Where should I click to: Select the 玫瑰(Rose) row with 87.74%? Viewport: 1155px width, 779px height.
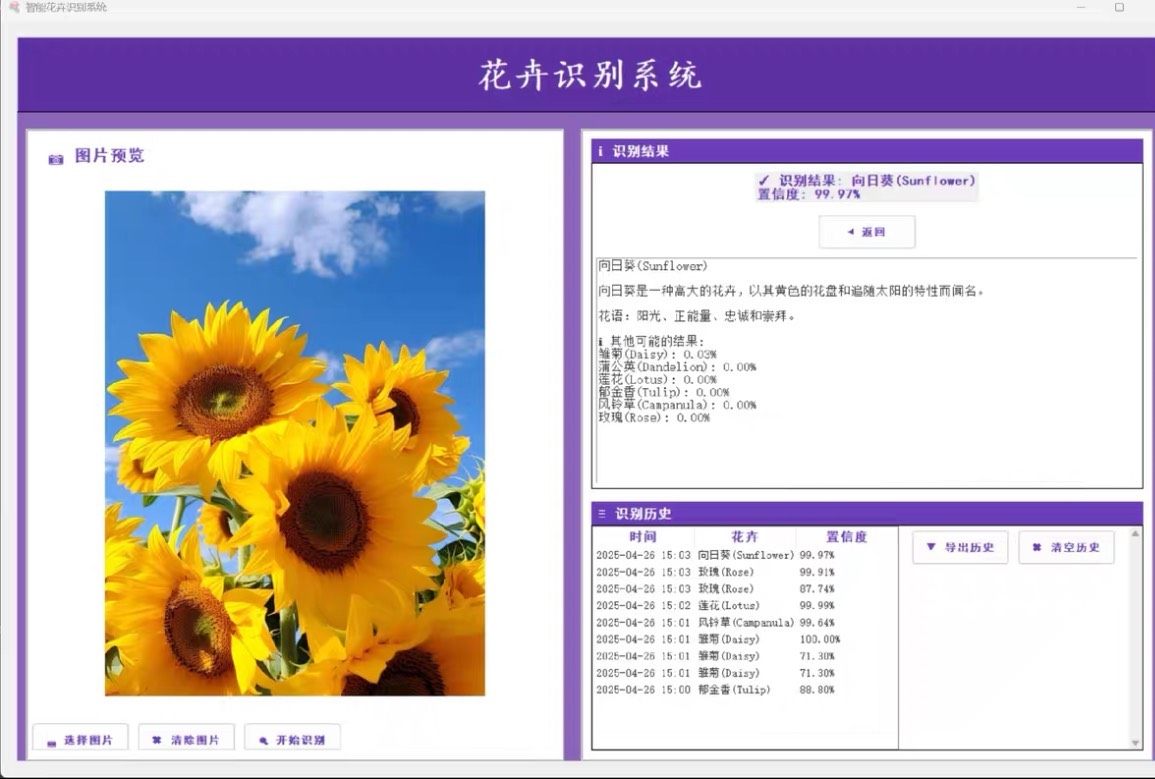tap(745, 589)
